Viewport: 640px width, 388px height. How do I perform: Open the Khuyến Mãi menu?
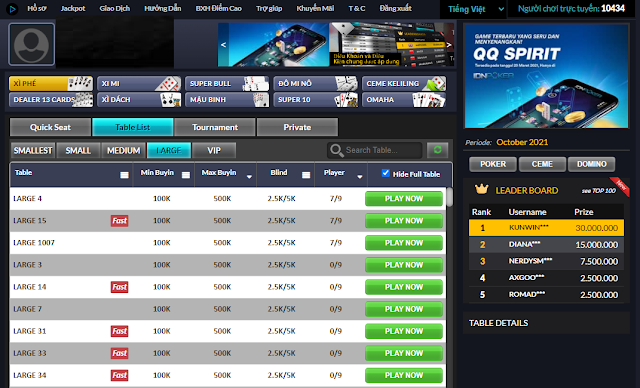(x=315, y=8)
